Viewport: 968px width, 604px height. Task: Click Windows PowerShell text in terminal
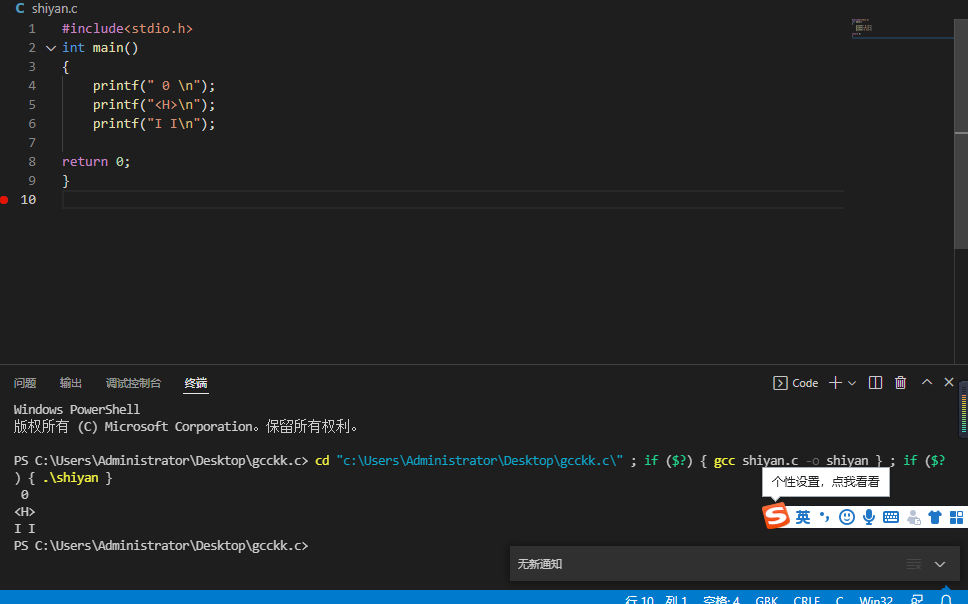tap(77, 409)
